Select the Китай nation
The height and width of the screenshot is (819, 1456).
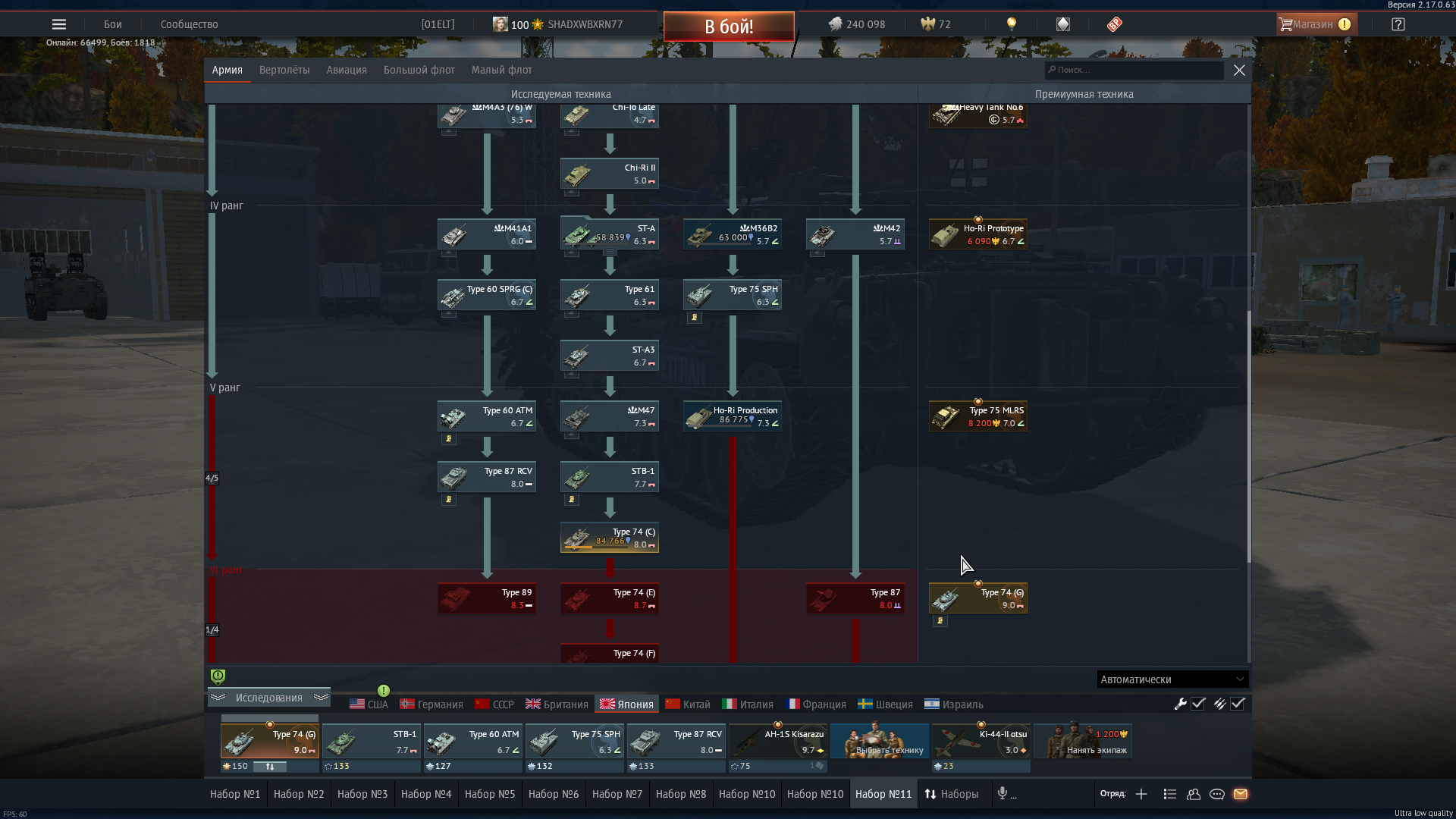(x=688, y=704)
